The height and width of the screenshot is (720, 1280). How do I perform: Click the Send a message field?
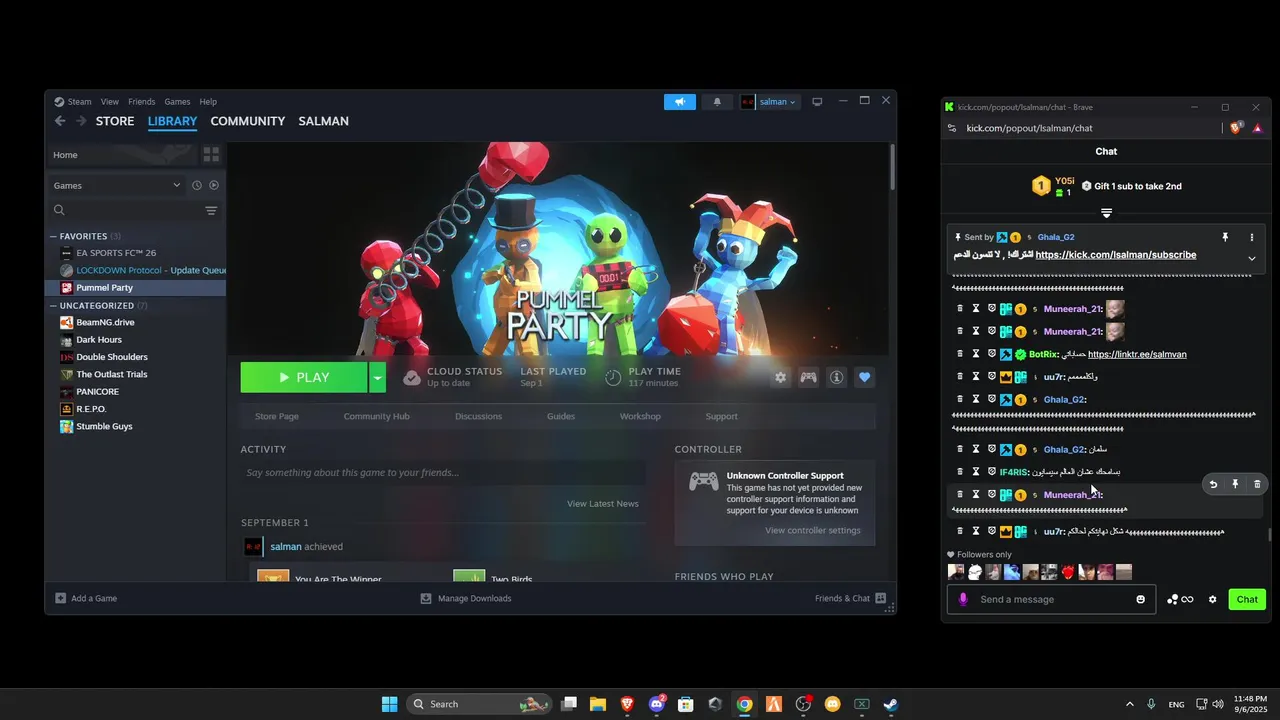(1052, 599)
